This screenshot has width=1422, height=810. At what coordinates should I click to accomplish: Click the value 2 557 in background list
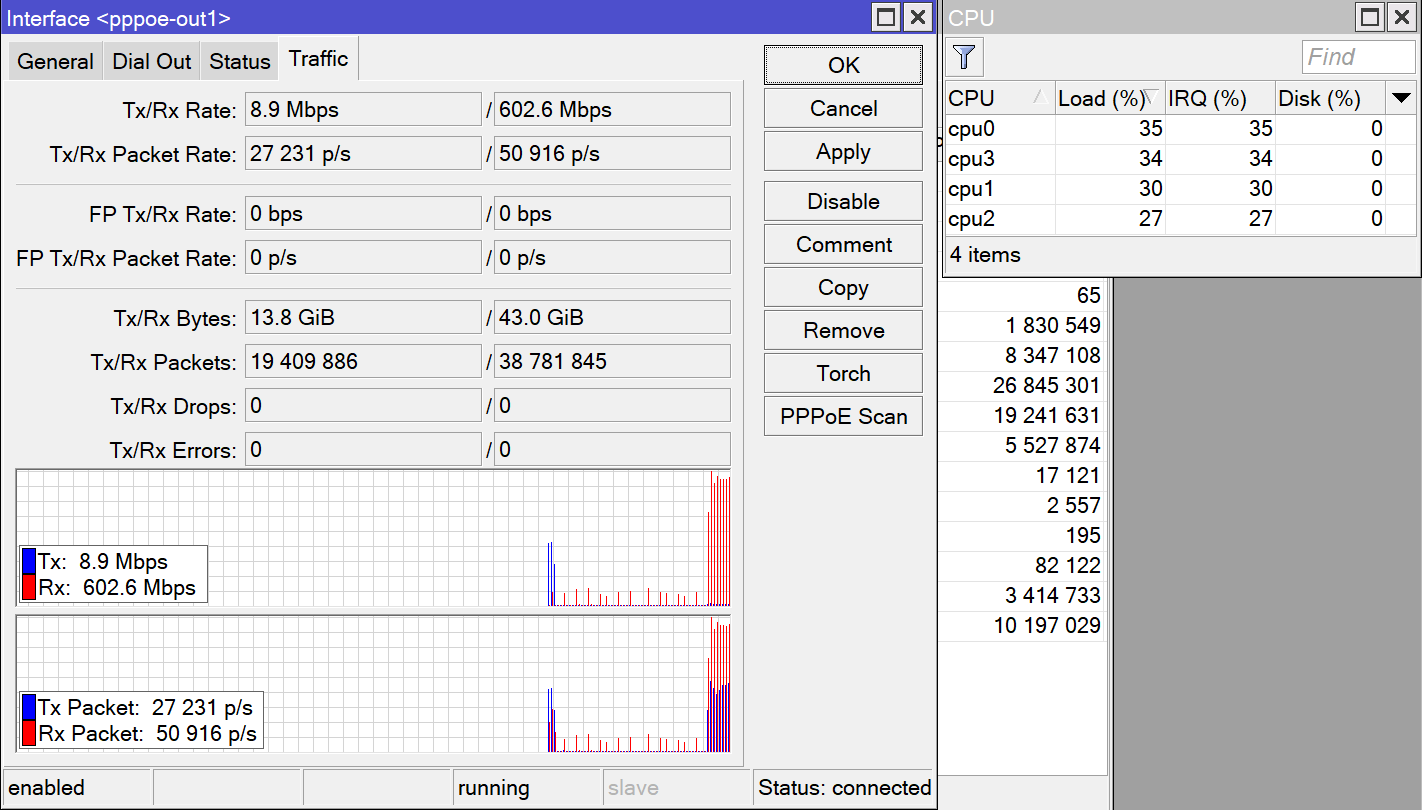(1074, 505)
